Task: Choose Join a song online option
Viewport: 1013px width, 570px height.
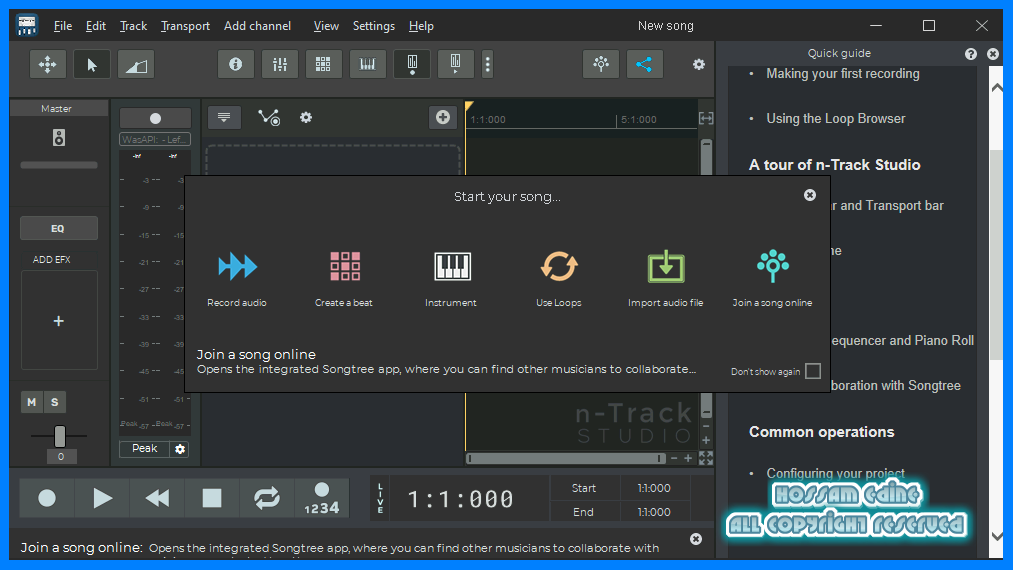Action: pos(773,278)
